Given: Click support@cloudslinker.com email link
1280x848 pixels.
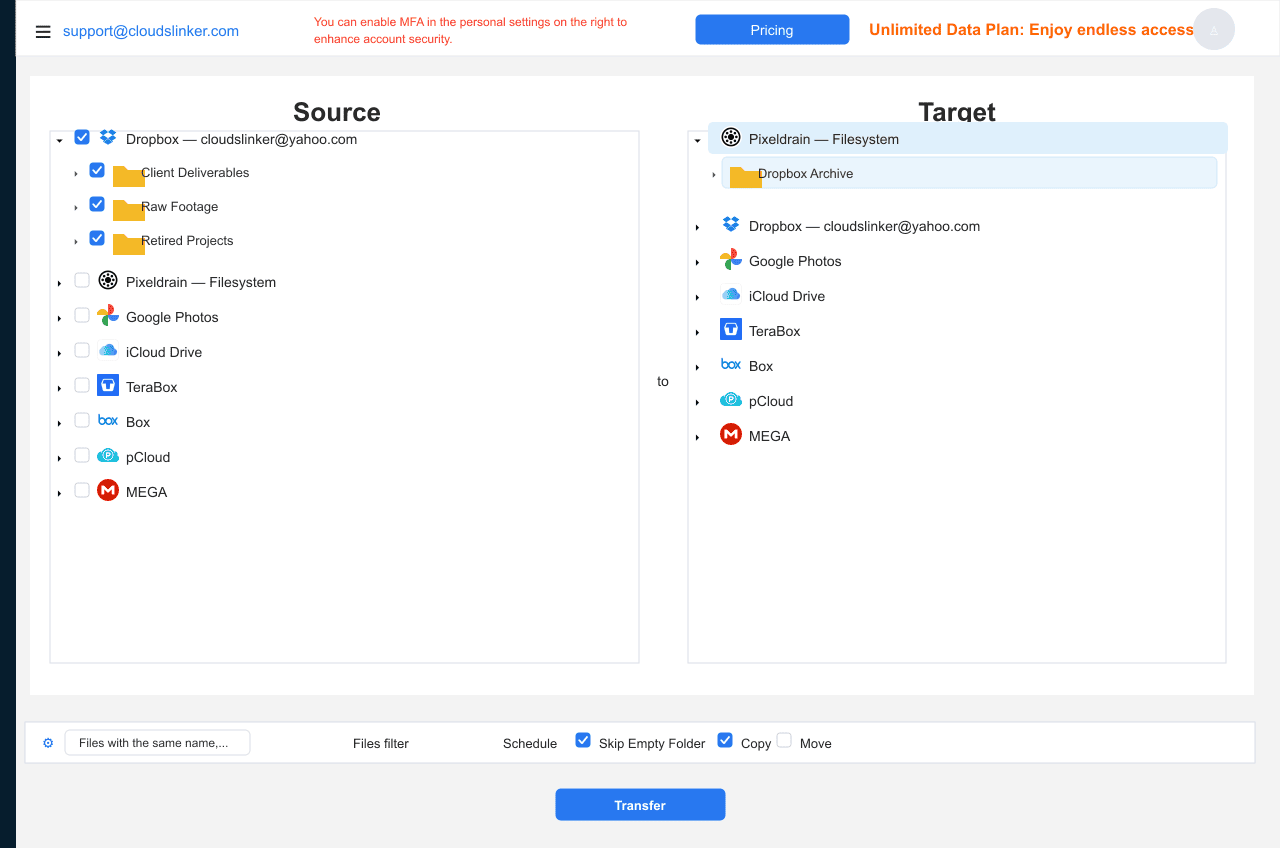Looking at the screenshot, I should 151,31.
